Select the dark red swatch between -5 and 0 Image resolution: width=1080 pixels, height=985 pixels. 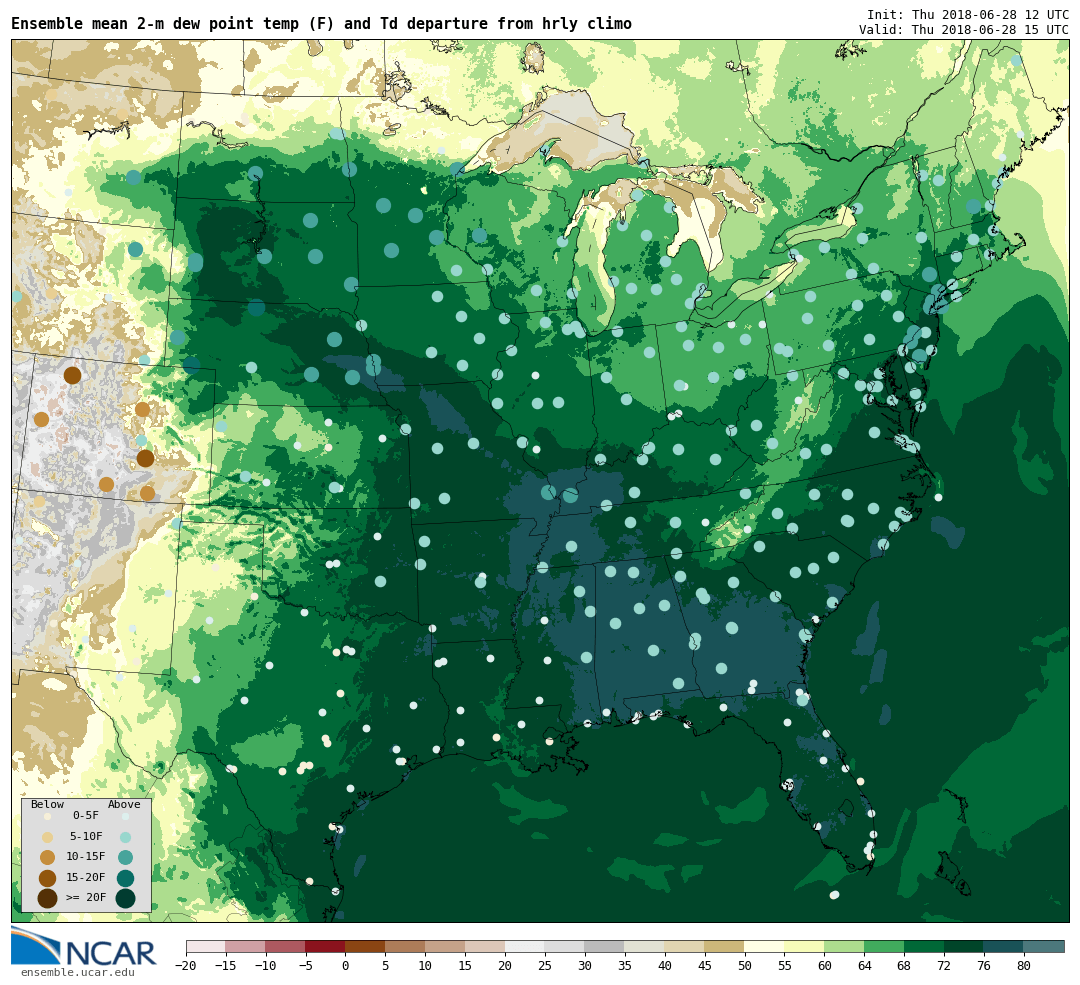(325, 946)
